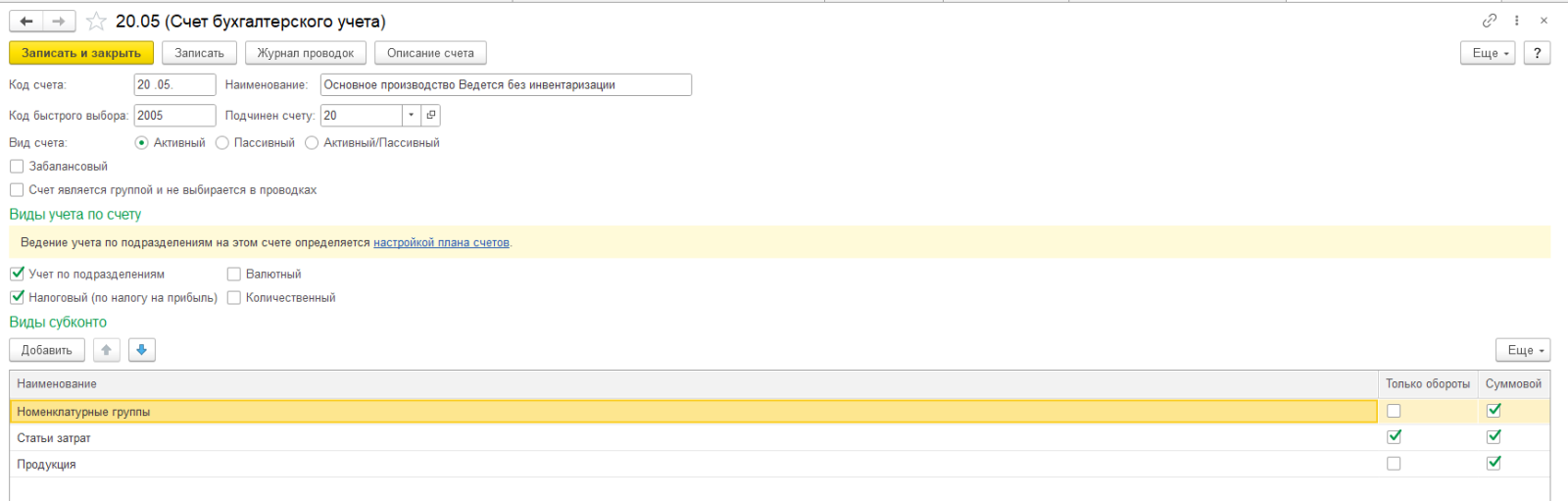Open the three-dot window options menu
Image resolution: width=1568 pixels, height=501 pixels.
(1516, 21)
